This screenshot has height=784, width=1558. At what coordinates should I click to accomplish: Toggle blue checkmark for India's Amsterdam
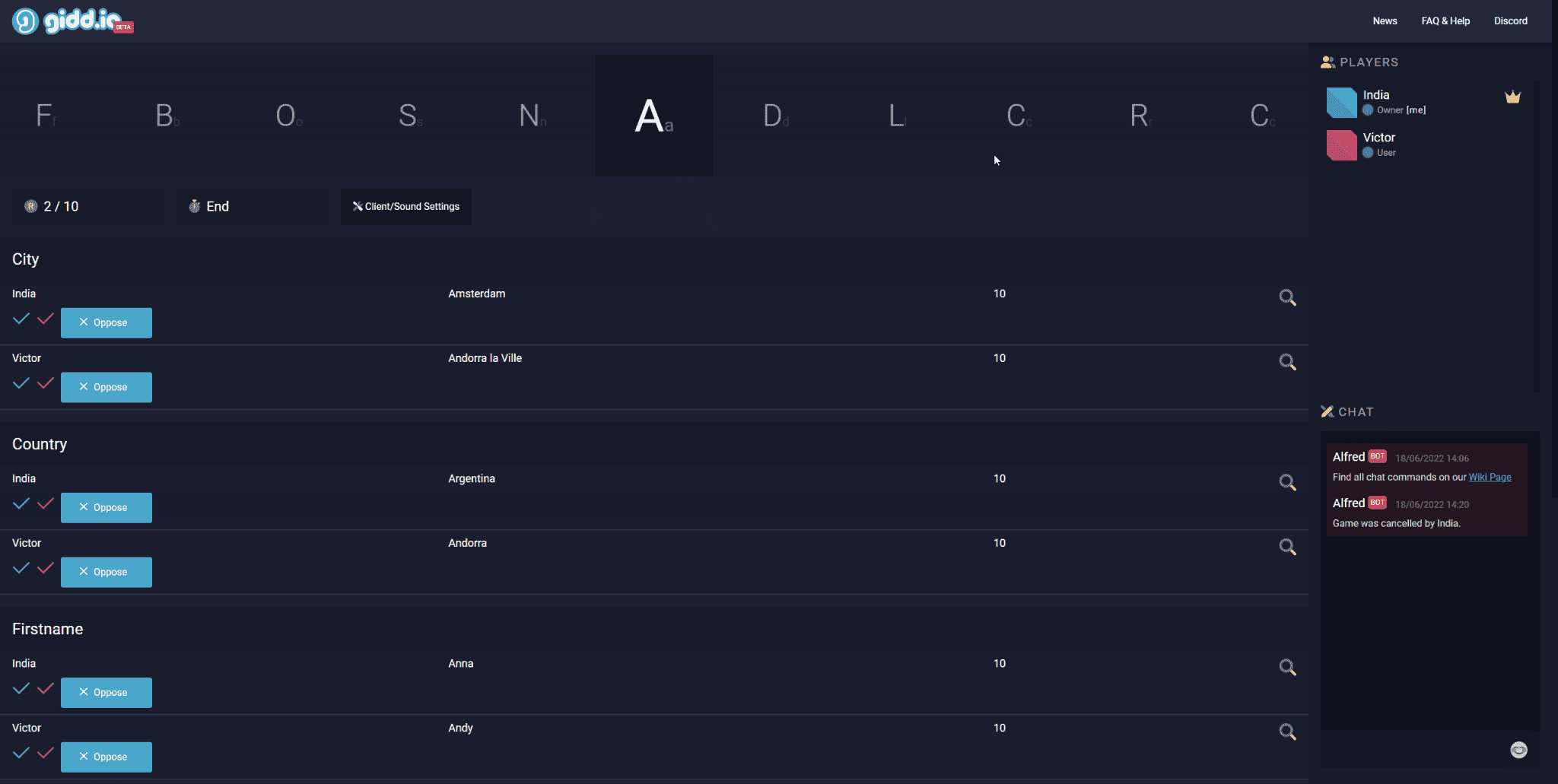click(x=21, y=319)
